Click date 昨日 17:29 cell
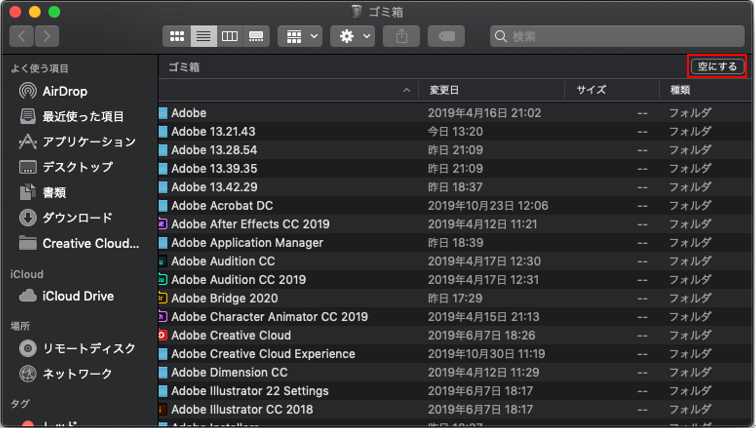The image size is (756, 429). [455, 298]
